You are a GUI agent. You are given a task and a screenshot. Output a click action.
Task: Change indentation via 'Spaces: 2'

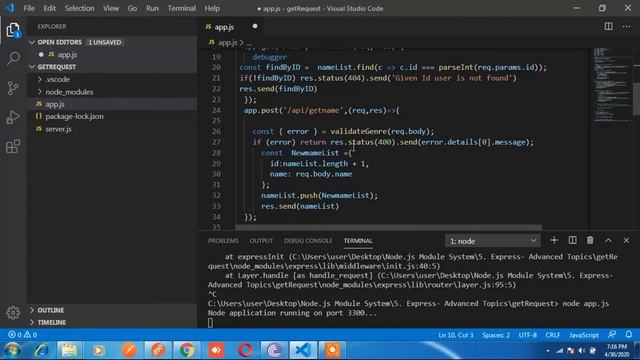496,335
